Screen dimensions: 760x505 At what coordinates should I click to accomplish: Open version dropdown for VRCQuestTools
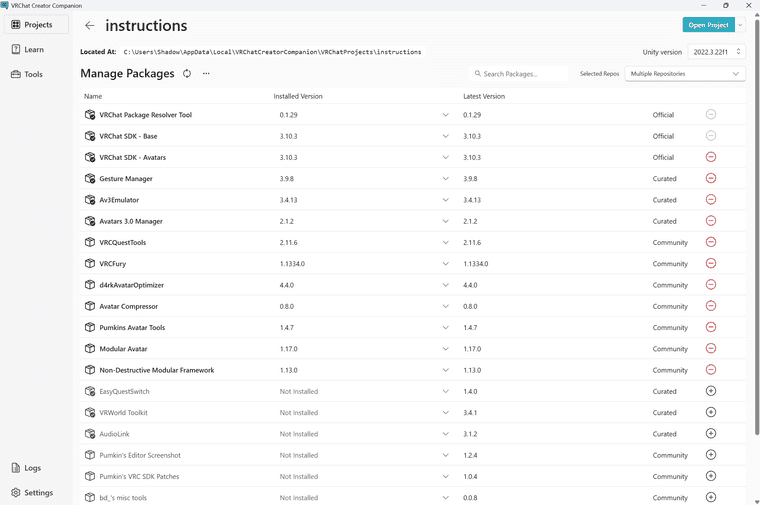tap(445, 242)
